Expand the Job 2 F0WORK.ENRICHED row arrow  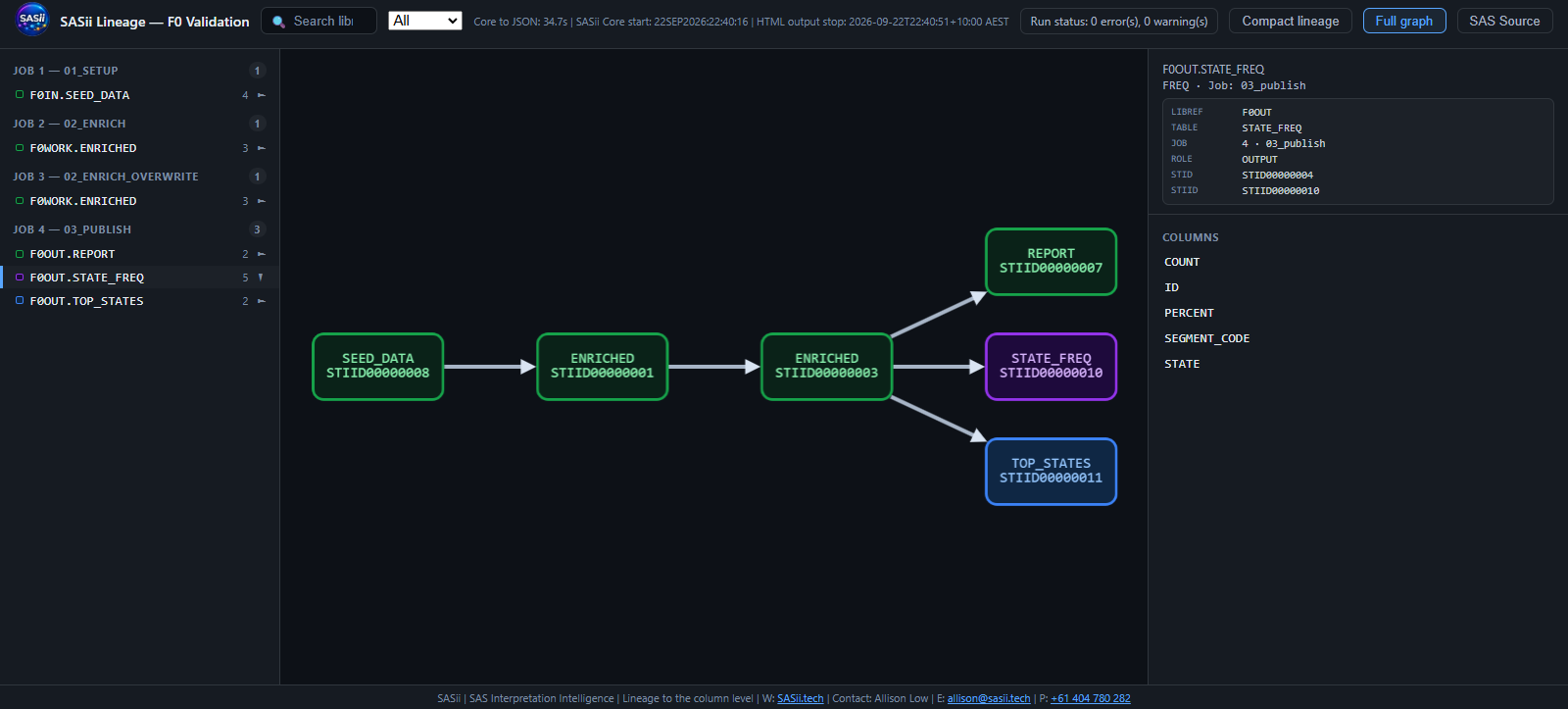coord(261,148)
